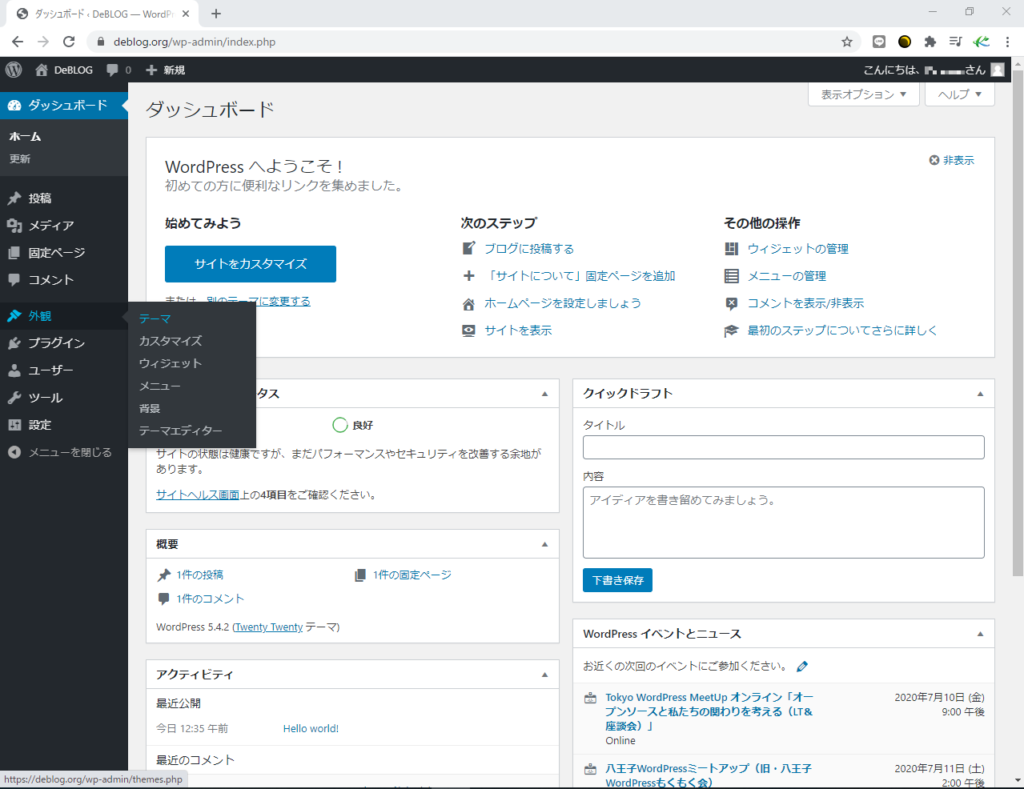This screenshot has width=1024, height=789.
Task: Click the 投稿 pushpin icon in sidebar
Action: [14, 198]
